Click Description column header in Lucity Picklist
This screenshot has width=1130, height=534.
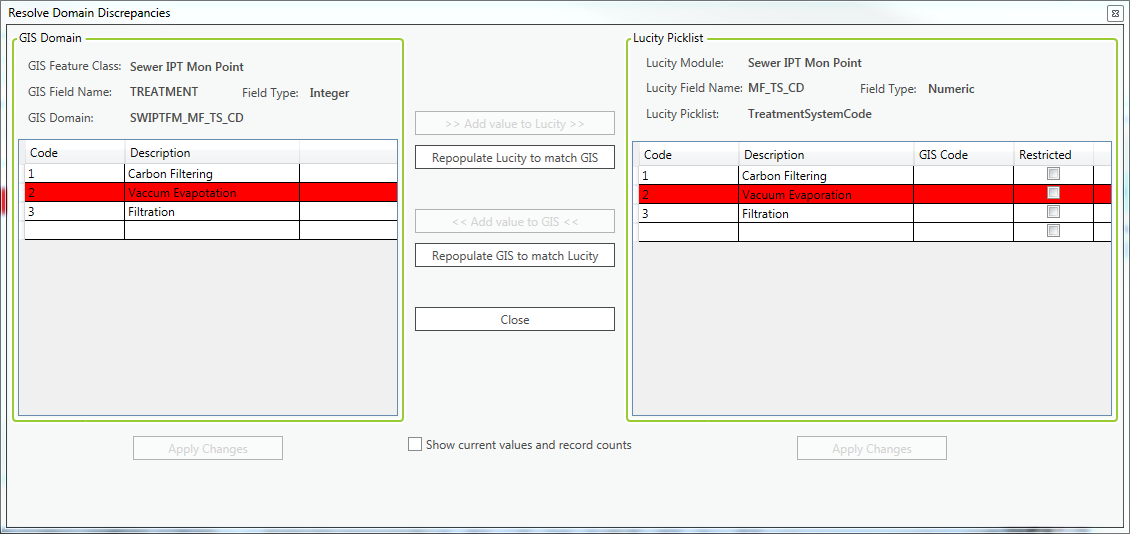click(826, 155)
